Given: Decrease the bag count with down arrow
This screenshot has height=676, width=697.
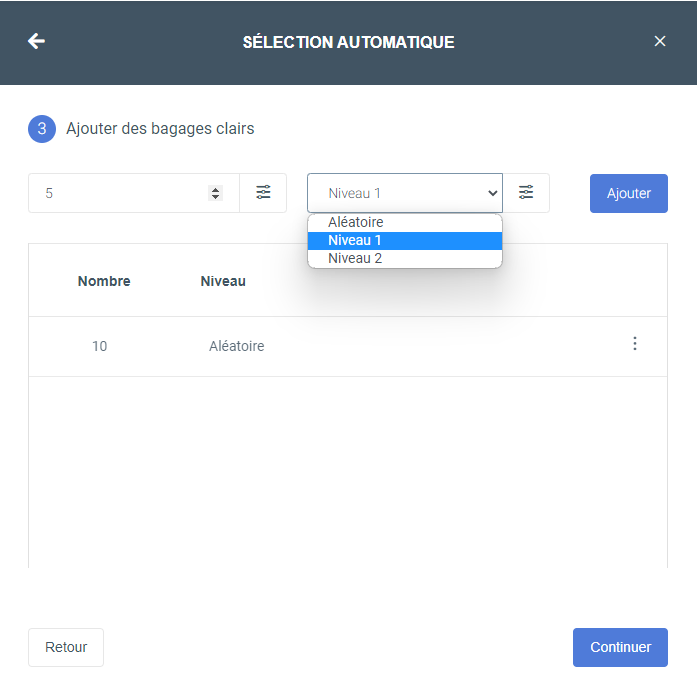Looking at the screenshot, I should (x=216, y=197).
